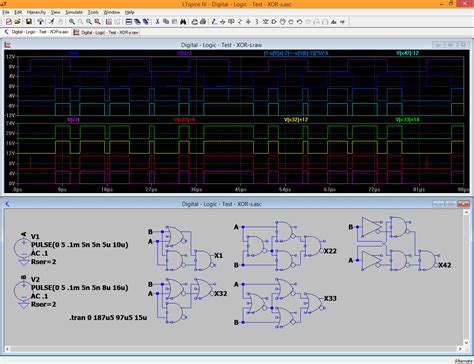The height and width of the screenshot is (364, 474).
Task: Switch to the XOR-s.asc schematic tab
Action: pos(37,32)
